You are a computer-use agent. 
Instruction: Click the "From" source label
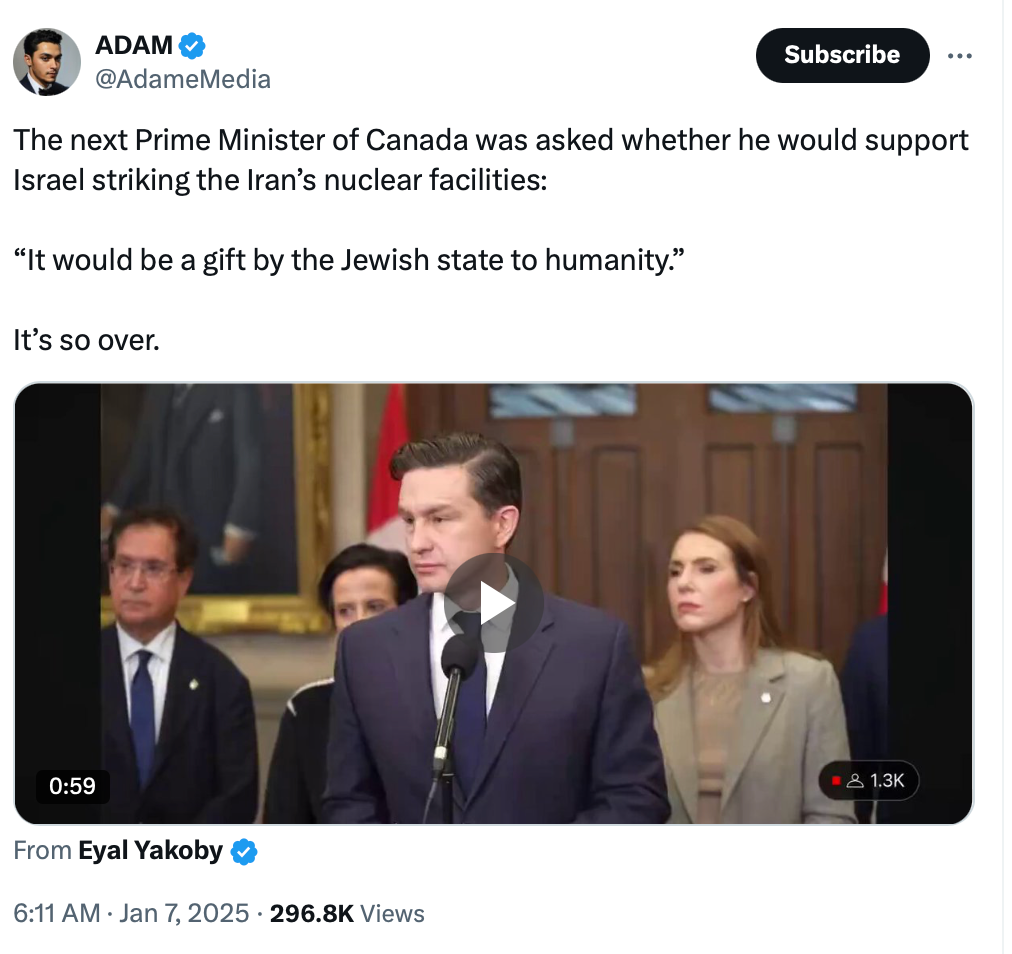(43, 851)
